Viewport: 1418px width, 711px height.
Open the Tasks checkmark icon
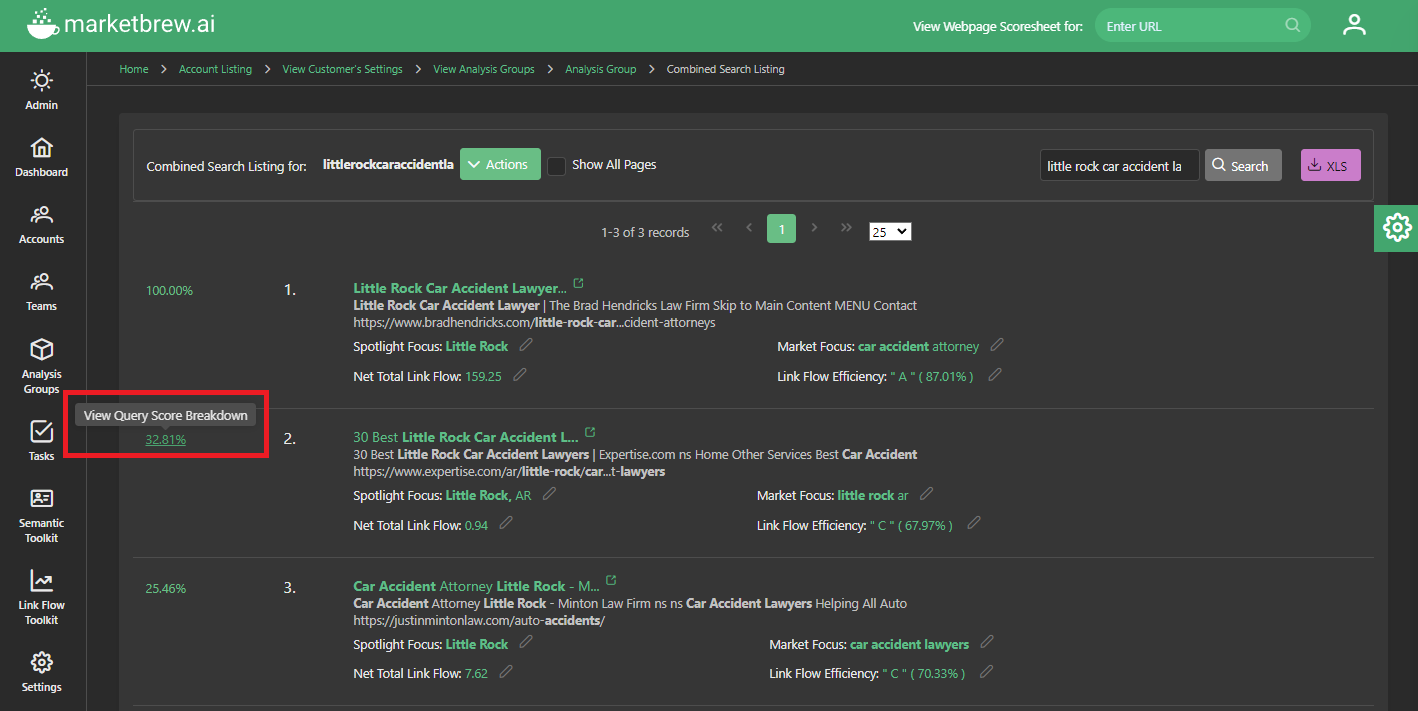(41, 431)
